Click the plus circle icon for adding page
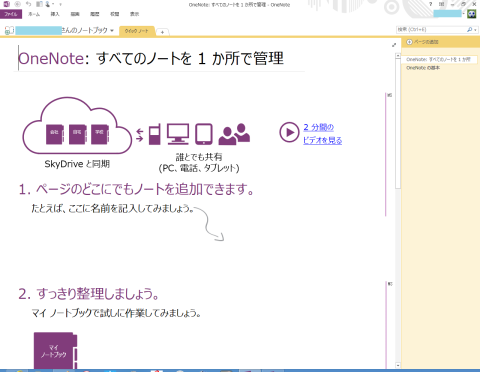Image resolution: width=480 pixels, height=372 pixels. [409, 42]
